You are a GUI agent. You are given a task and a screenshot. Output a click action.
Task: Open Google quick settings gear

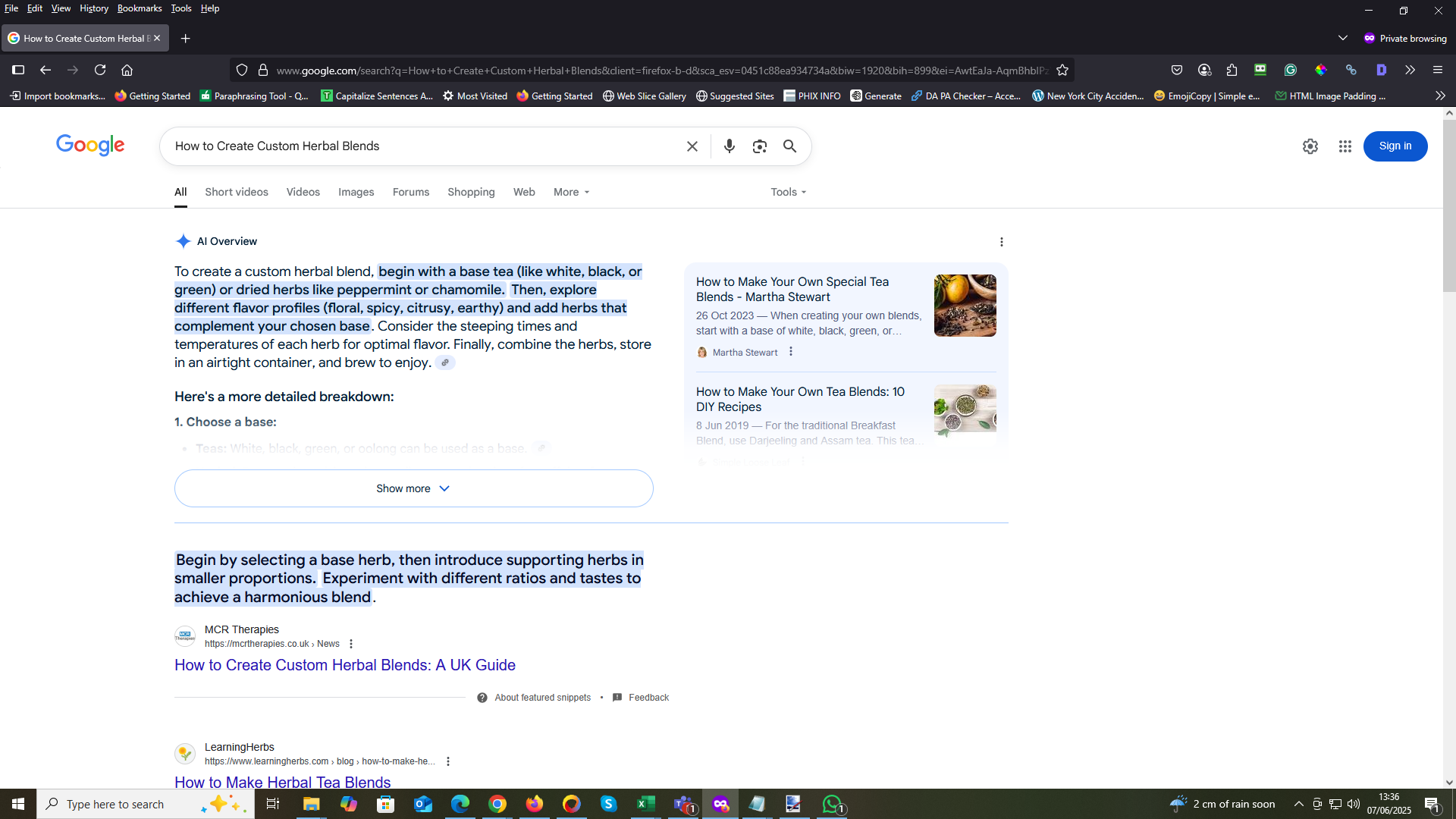(1310, 146)
